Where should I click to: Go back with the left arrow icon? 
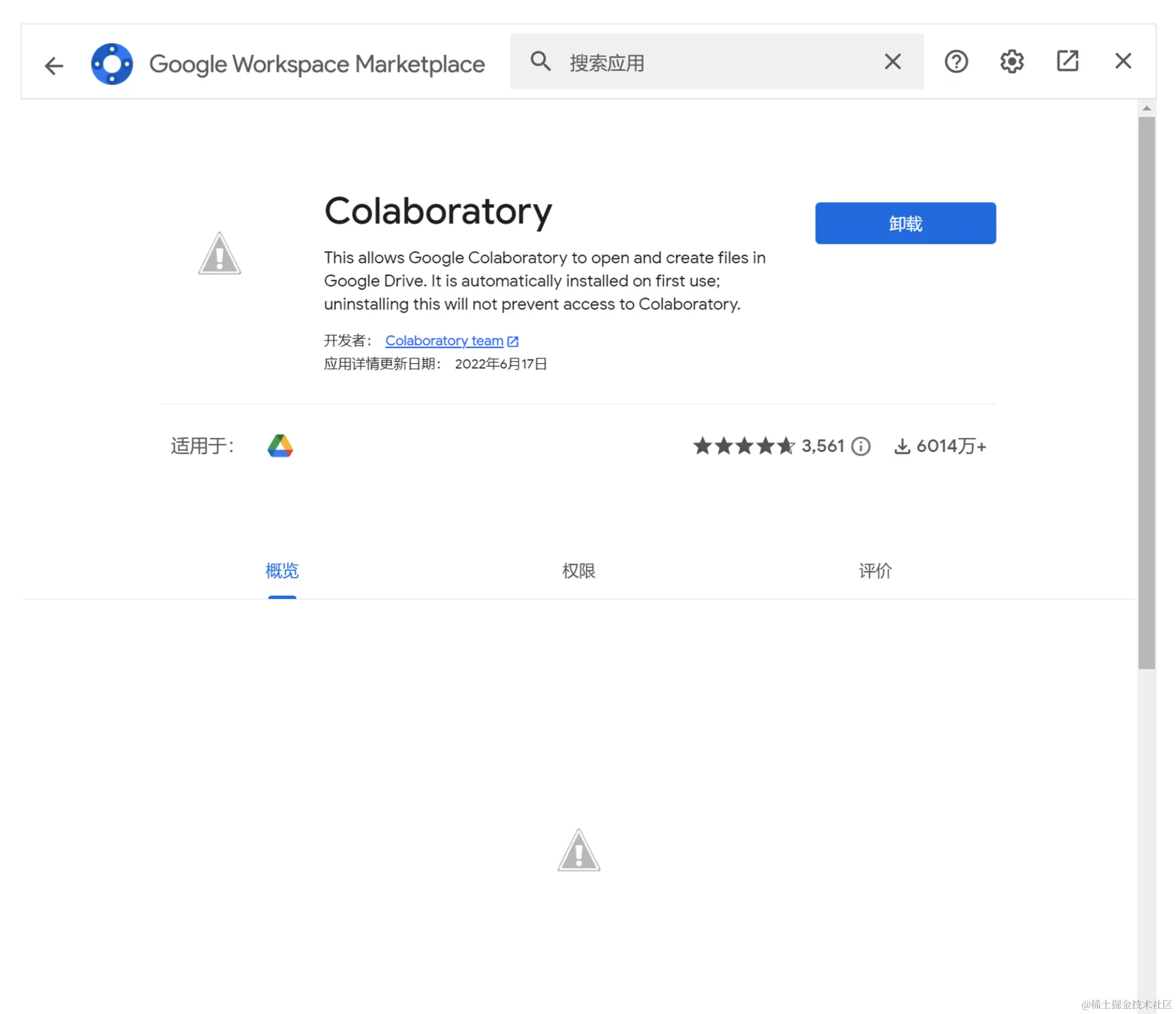(54, 65)
